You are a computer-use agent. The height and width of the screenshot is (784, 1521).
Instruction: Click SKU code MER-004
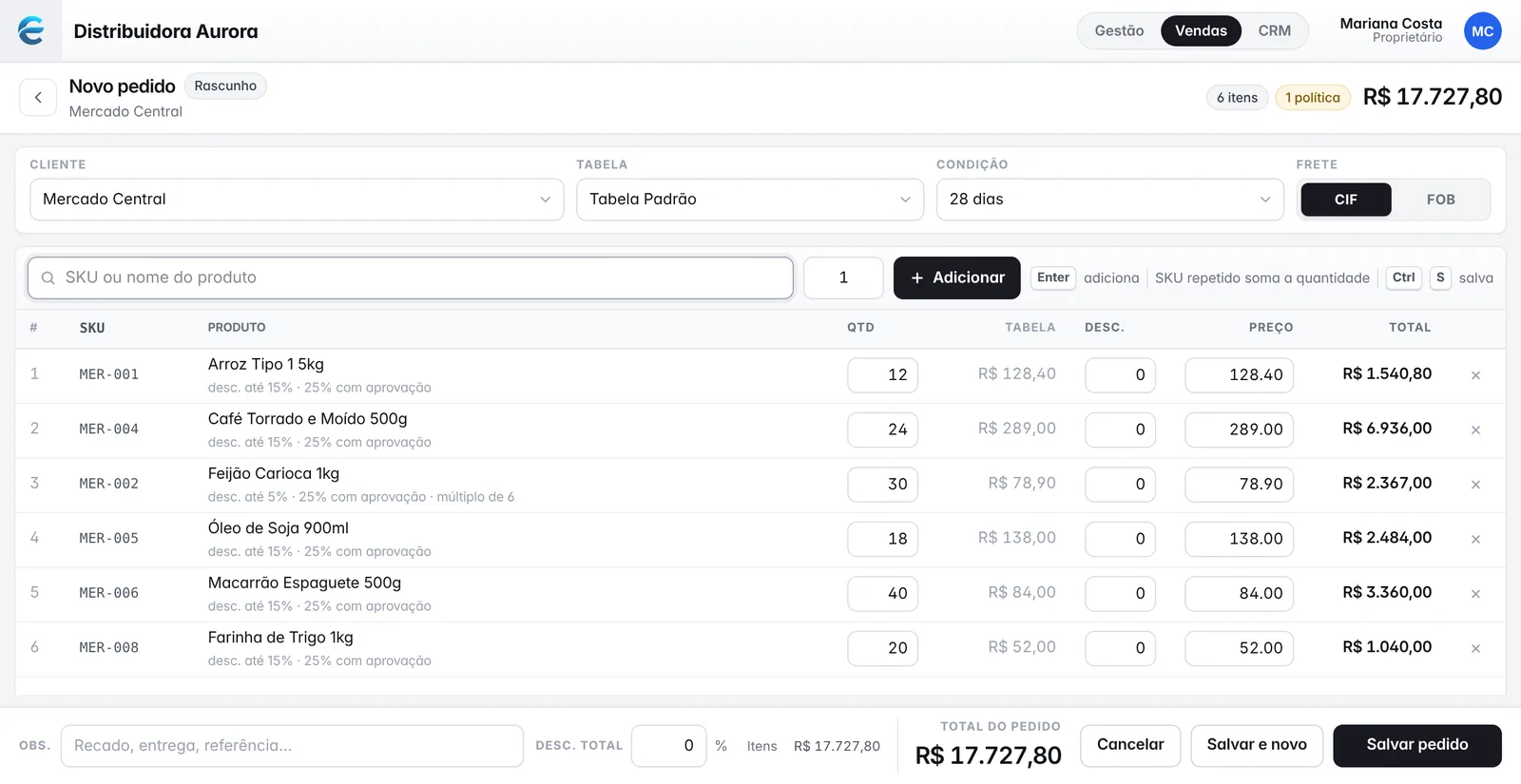[109, 430]
